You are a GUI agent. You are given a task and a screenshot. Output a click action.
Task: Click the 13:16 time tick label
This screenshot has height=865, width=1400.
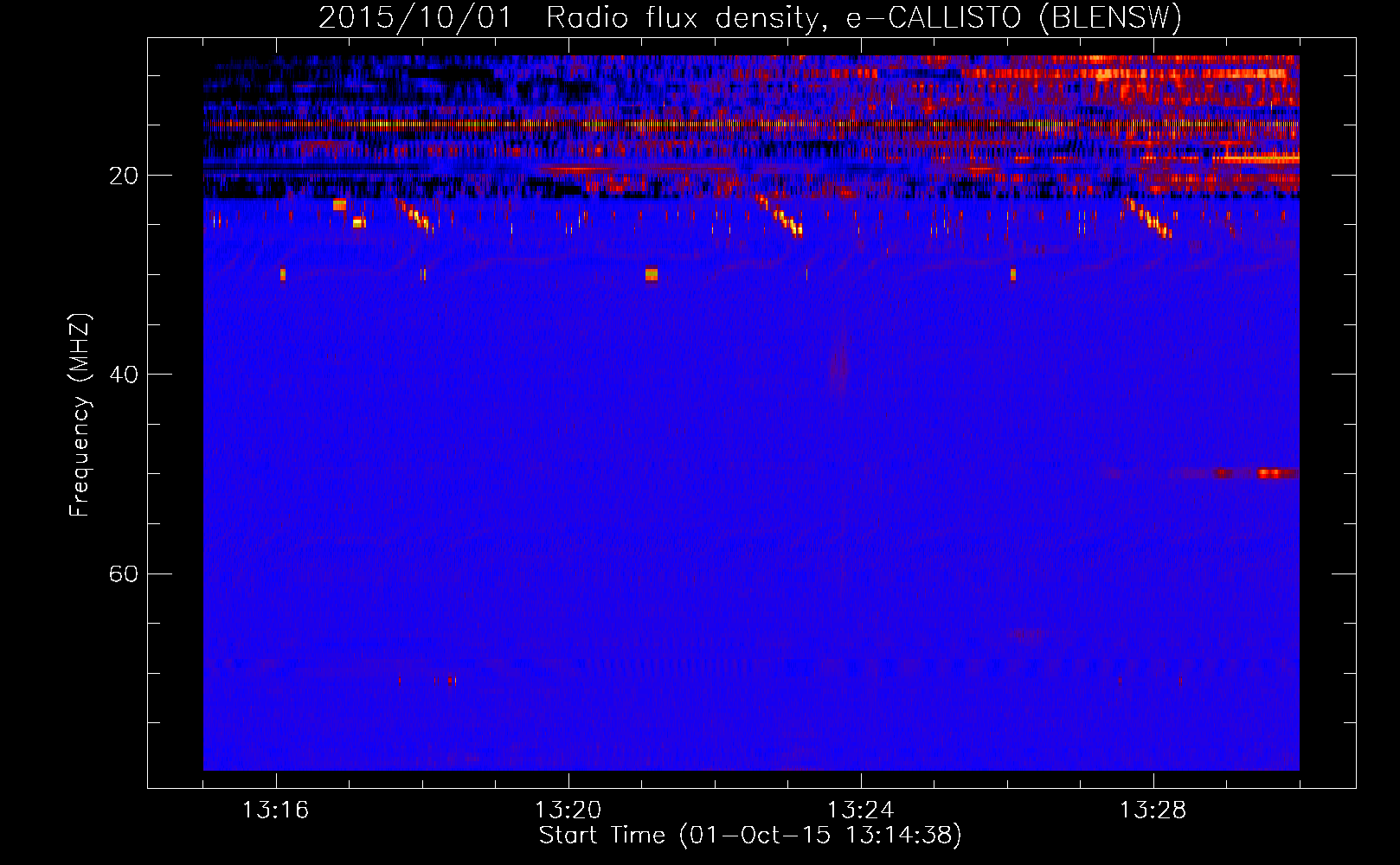(x=275, y=811)
